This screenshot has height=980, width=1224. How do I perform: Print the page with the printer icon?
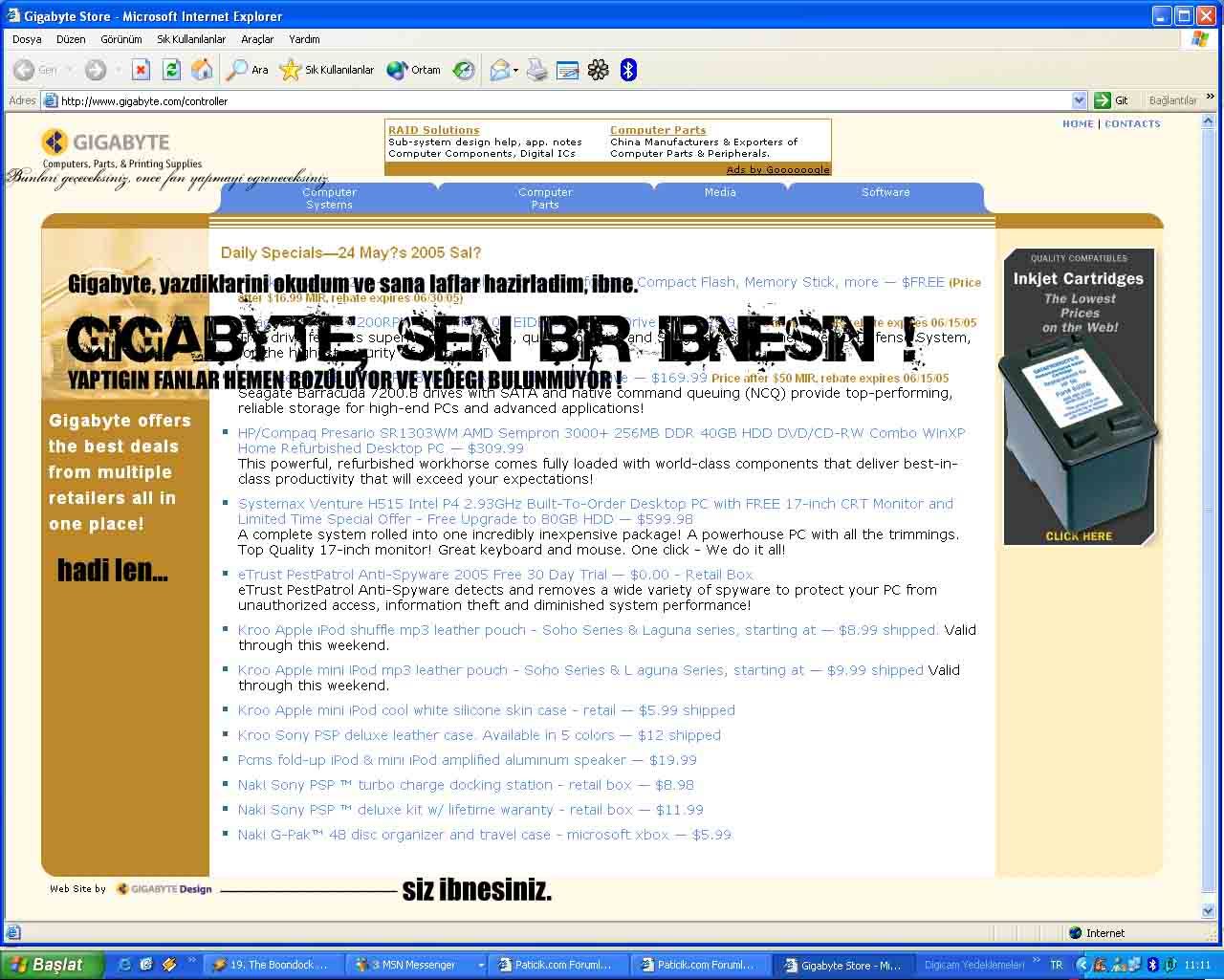537,70
